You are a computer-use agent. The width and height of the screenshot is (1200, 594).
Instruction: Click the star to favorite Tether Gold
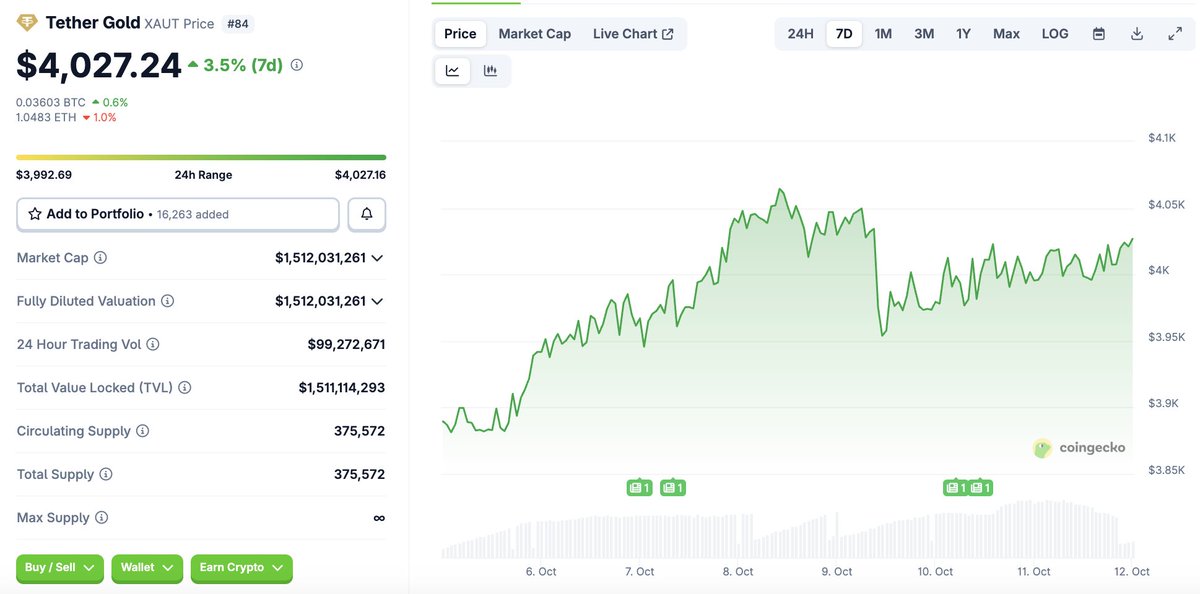pos(37,214)
